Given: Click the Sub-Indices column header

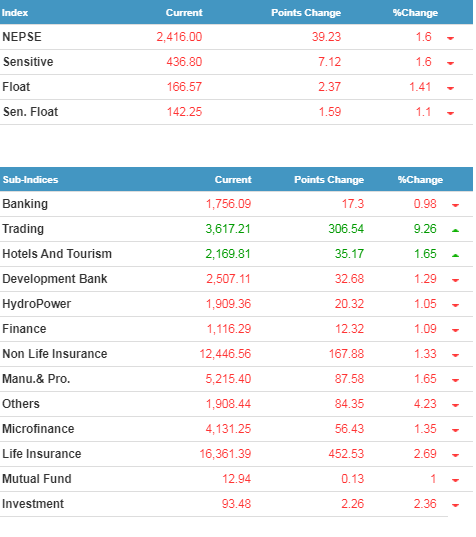Looking at the screenshot, I should click(x=30, y=179).
